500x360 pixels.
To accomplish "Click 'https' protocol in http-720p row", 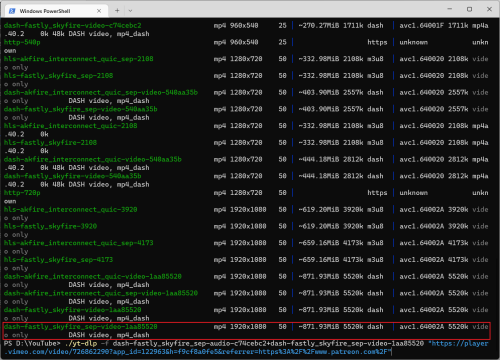I will coord(377,193).
